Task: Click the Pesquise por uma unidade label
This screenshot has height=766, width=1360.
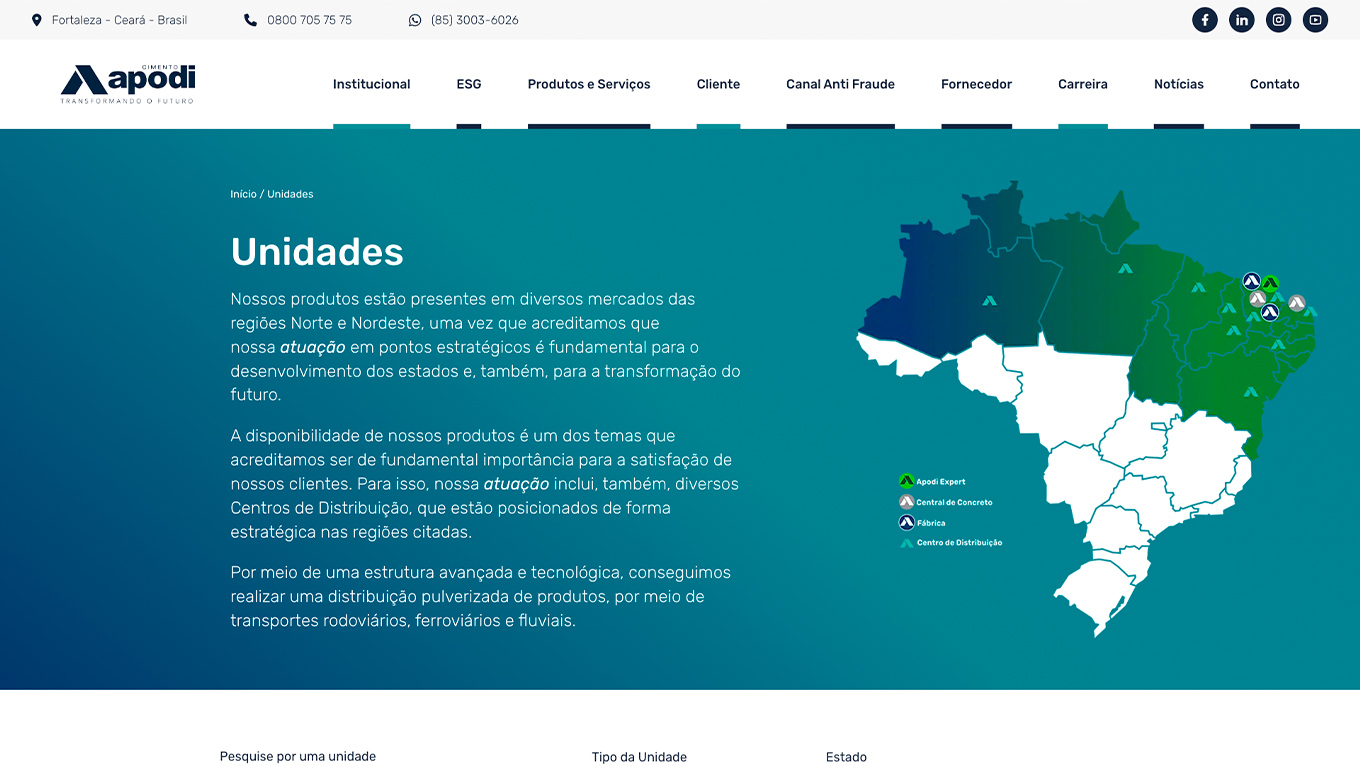Action: 298,757
